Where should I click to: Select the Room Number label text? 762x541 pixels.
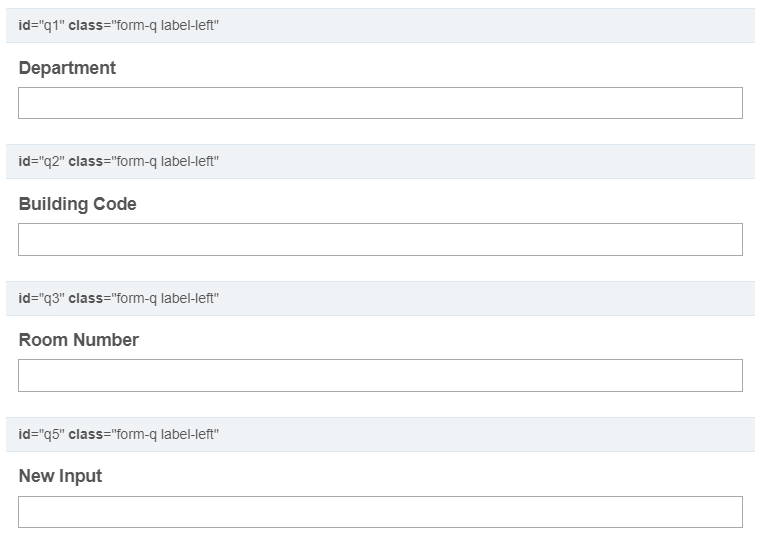[78, 340]
